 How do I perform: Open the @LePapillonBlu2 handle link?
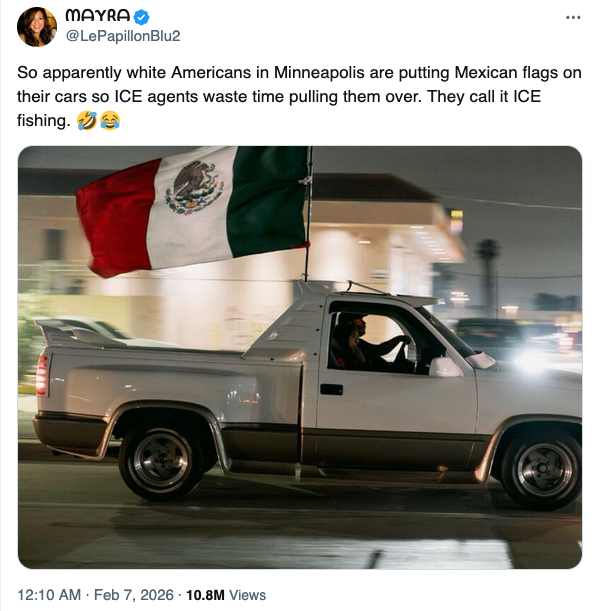pos(123,36)
